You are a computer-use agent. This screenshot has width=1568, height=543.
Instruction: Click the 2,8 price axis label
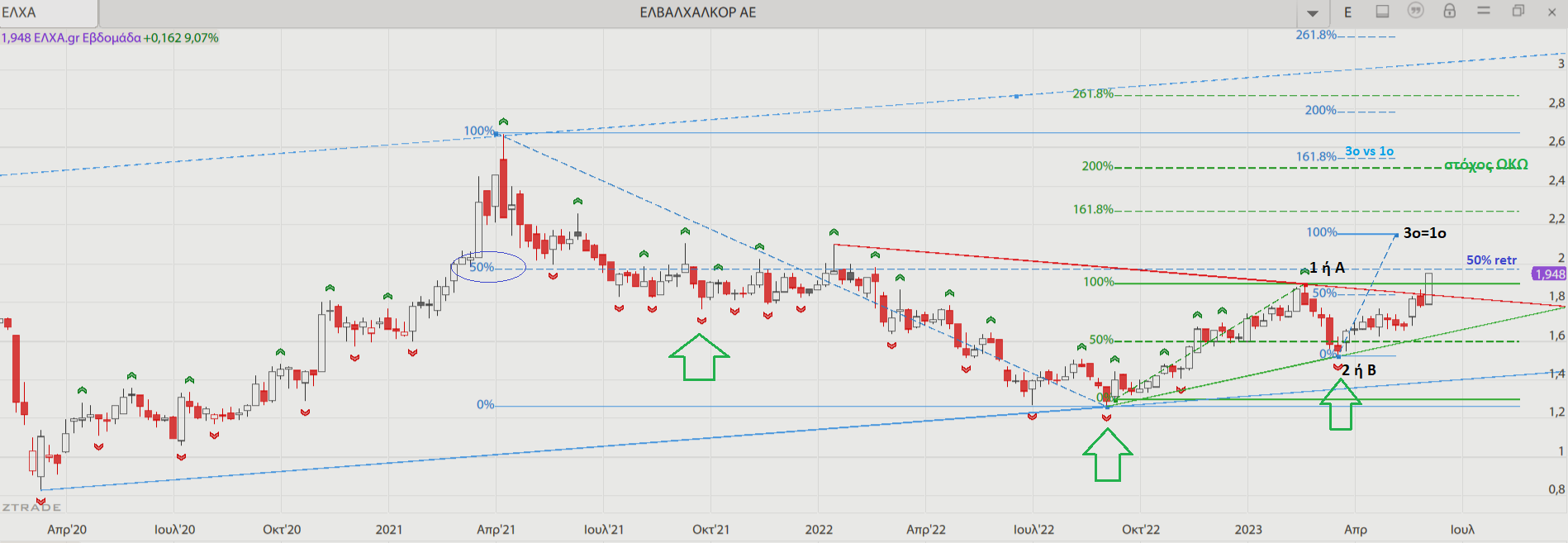(x=1556, y=102)
